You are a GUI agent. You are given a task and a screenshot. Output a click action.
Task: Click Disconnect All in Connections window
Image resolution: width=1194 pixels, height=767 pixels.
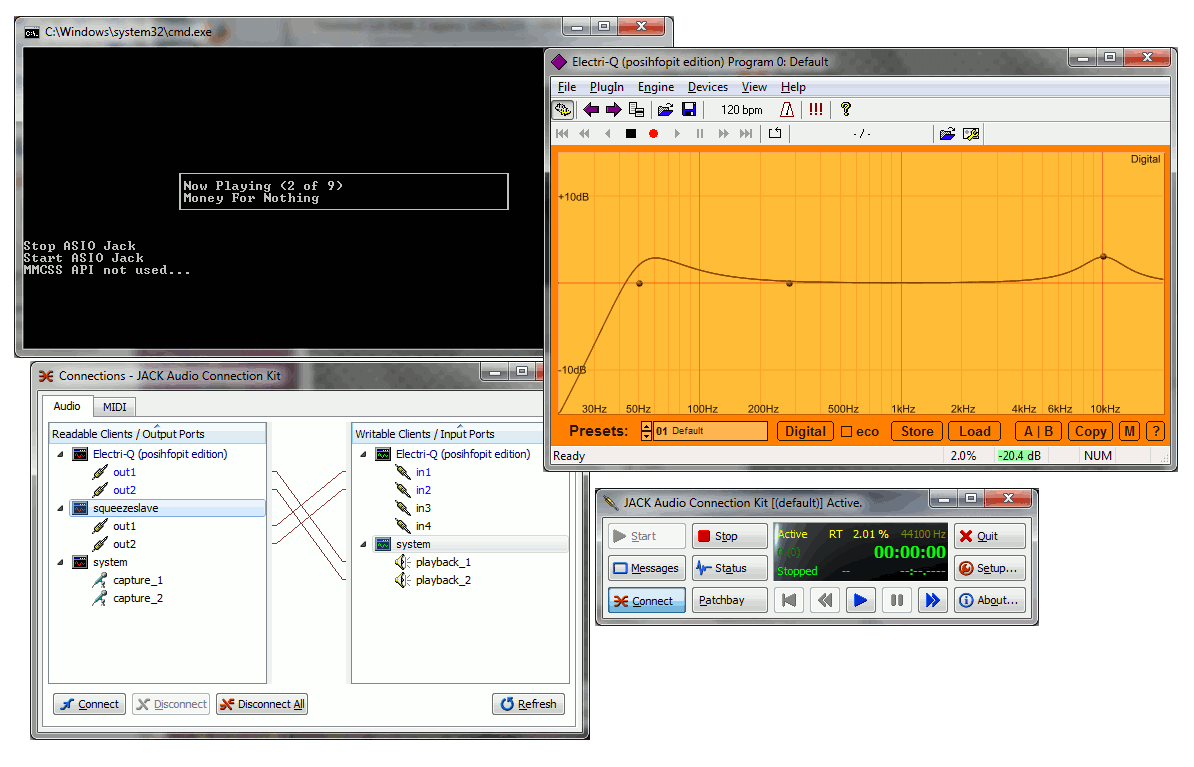point(262,705)
